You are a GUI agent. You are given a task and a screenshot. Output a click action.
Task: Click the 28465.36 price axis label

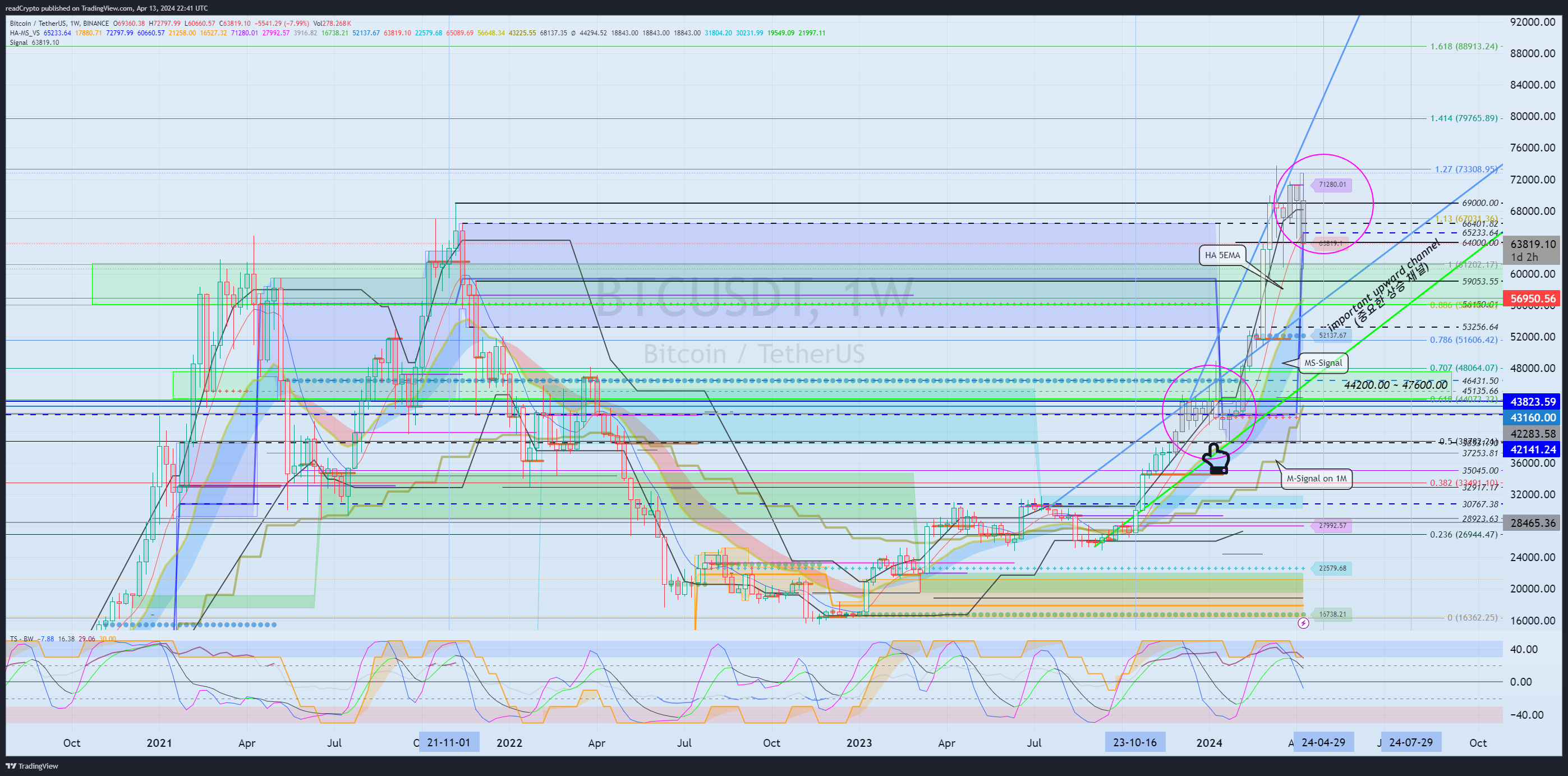click(1533, 523)
